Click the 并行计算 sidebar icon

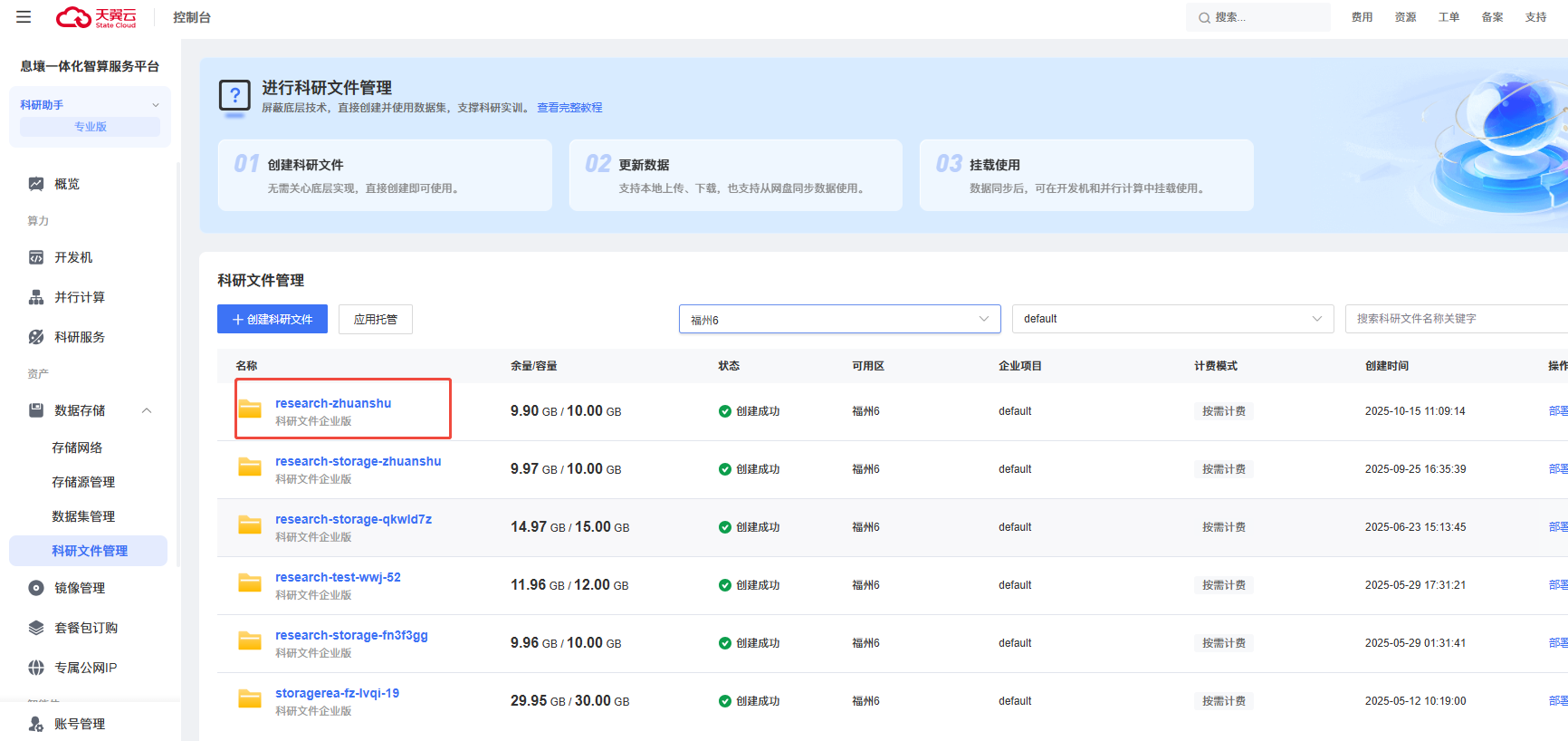point(36,297)
